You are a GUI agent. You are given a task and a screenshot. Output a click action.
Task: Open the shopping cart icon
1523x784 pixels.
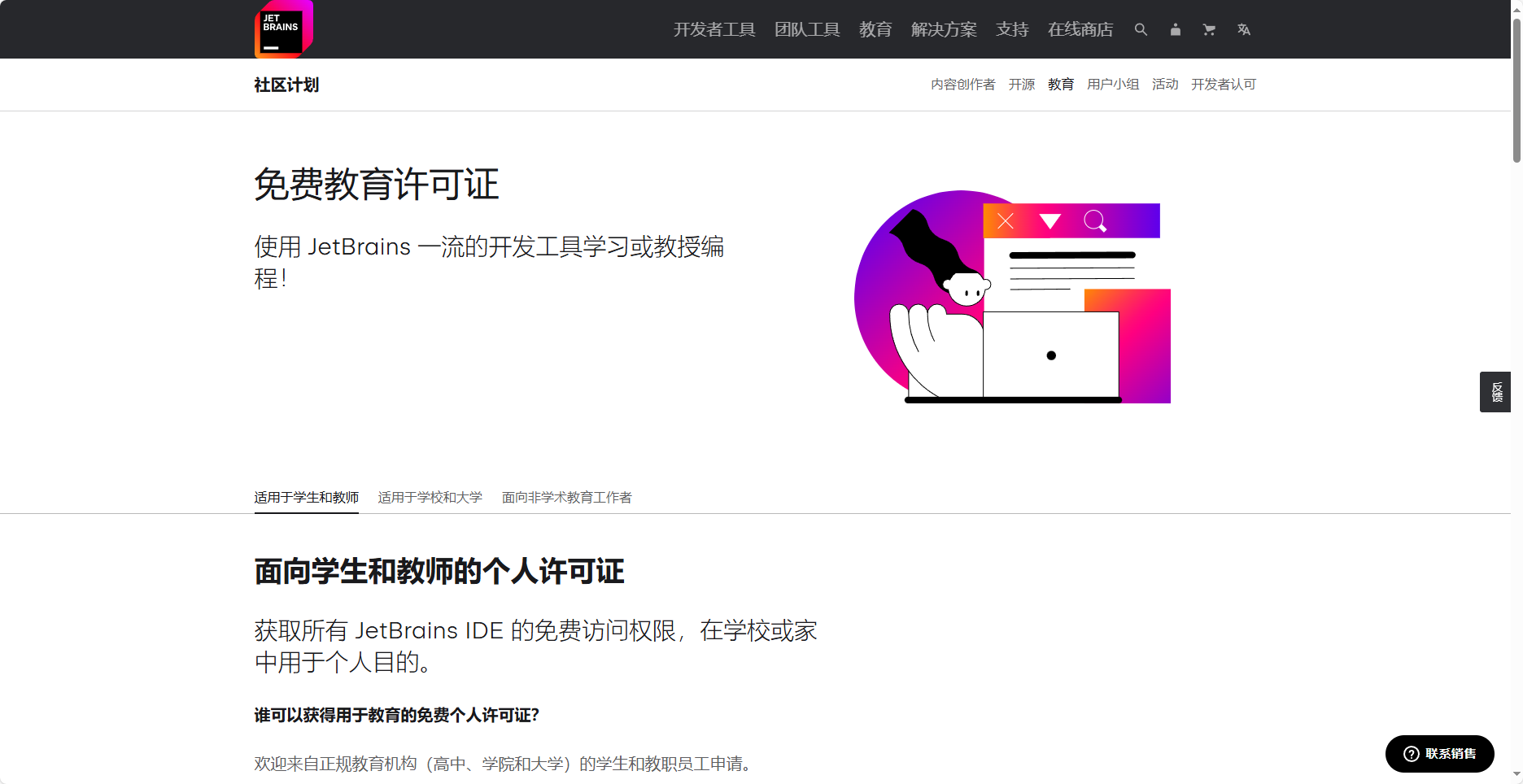click(1209, 29)
